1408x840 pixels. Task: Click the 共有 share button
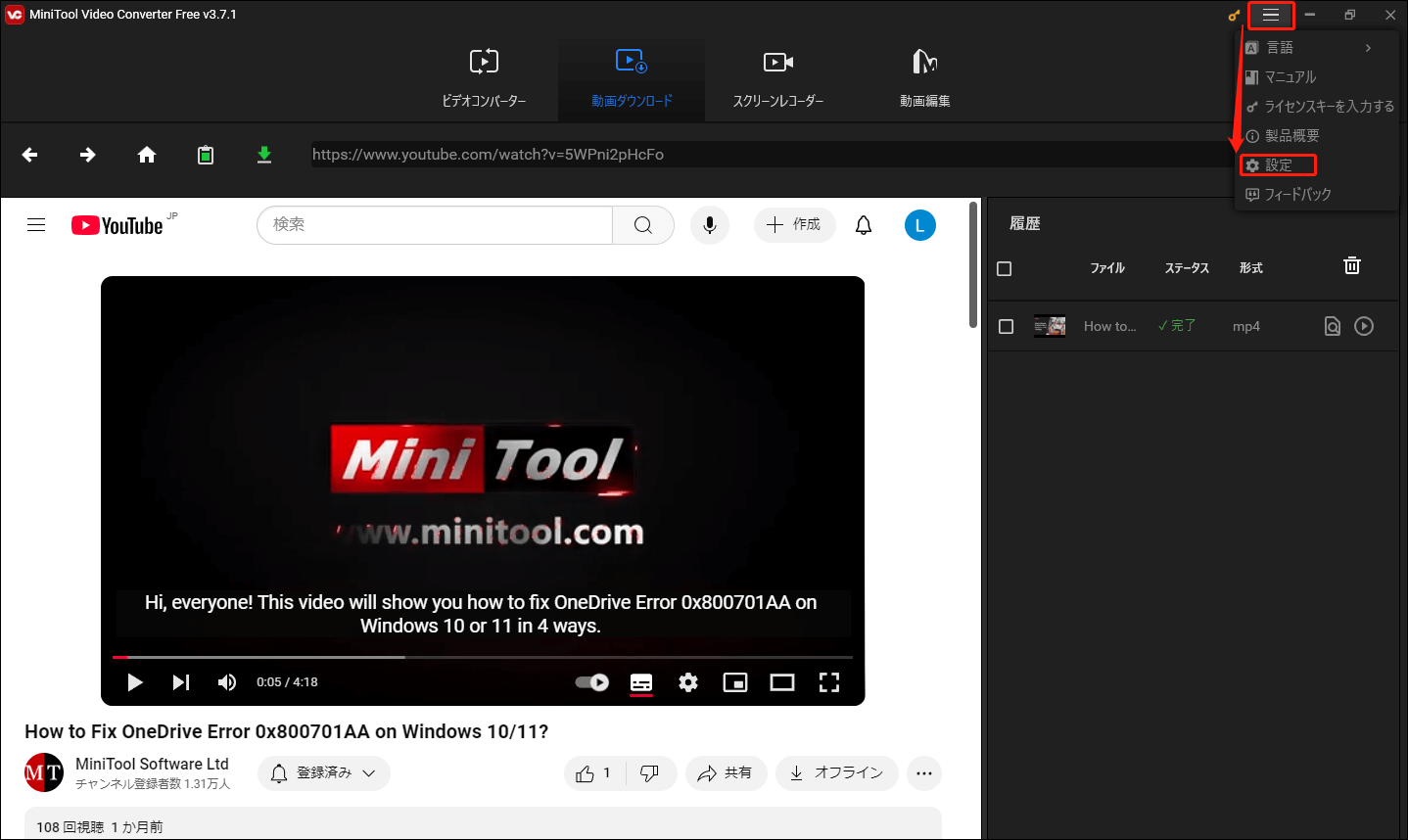tap(725, 773)
